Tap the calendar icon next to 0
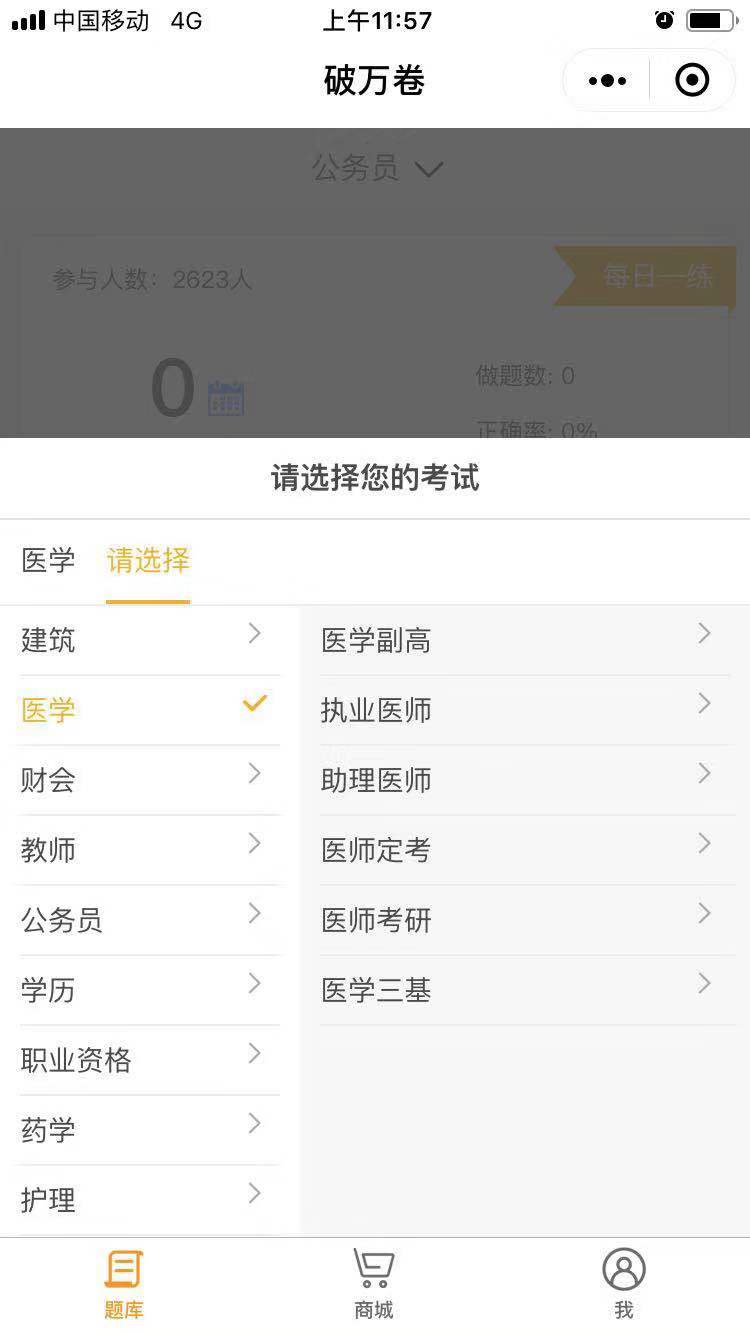Screen dimensions: 750x1334 (226, 398)
